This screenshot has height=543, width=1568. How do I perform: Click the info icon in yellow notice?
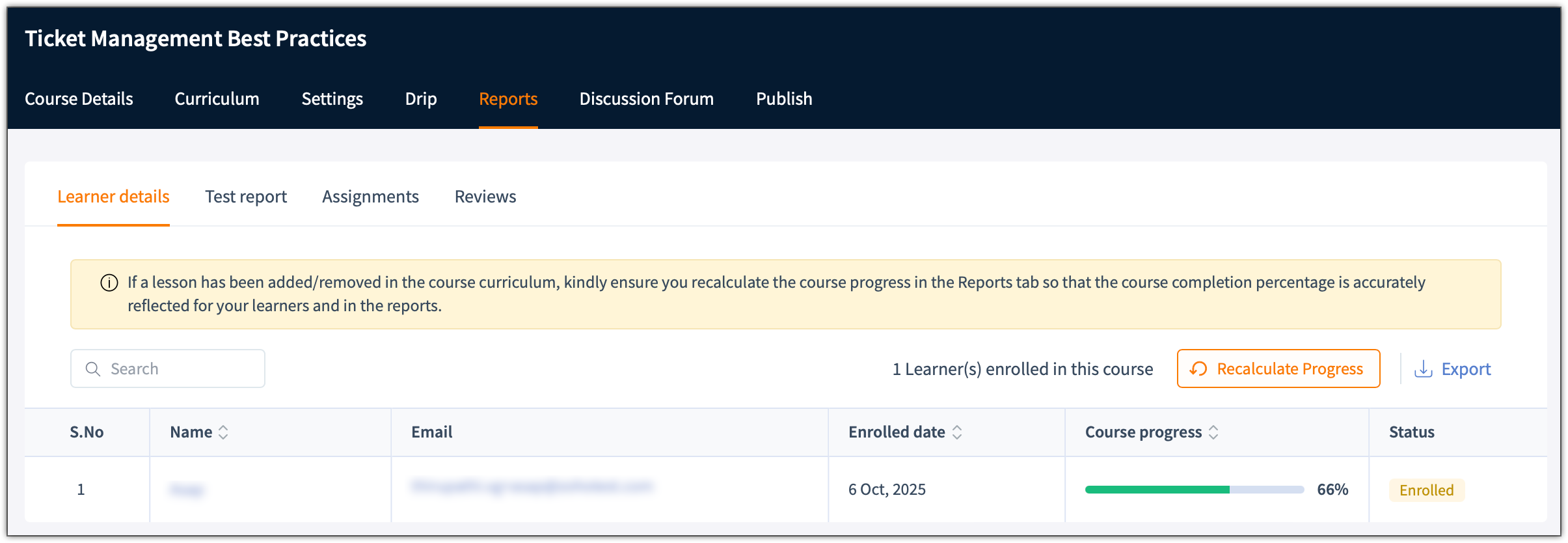point(109,283)
